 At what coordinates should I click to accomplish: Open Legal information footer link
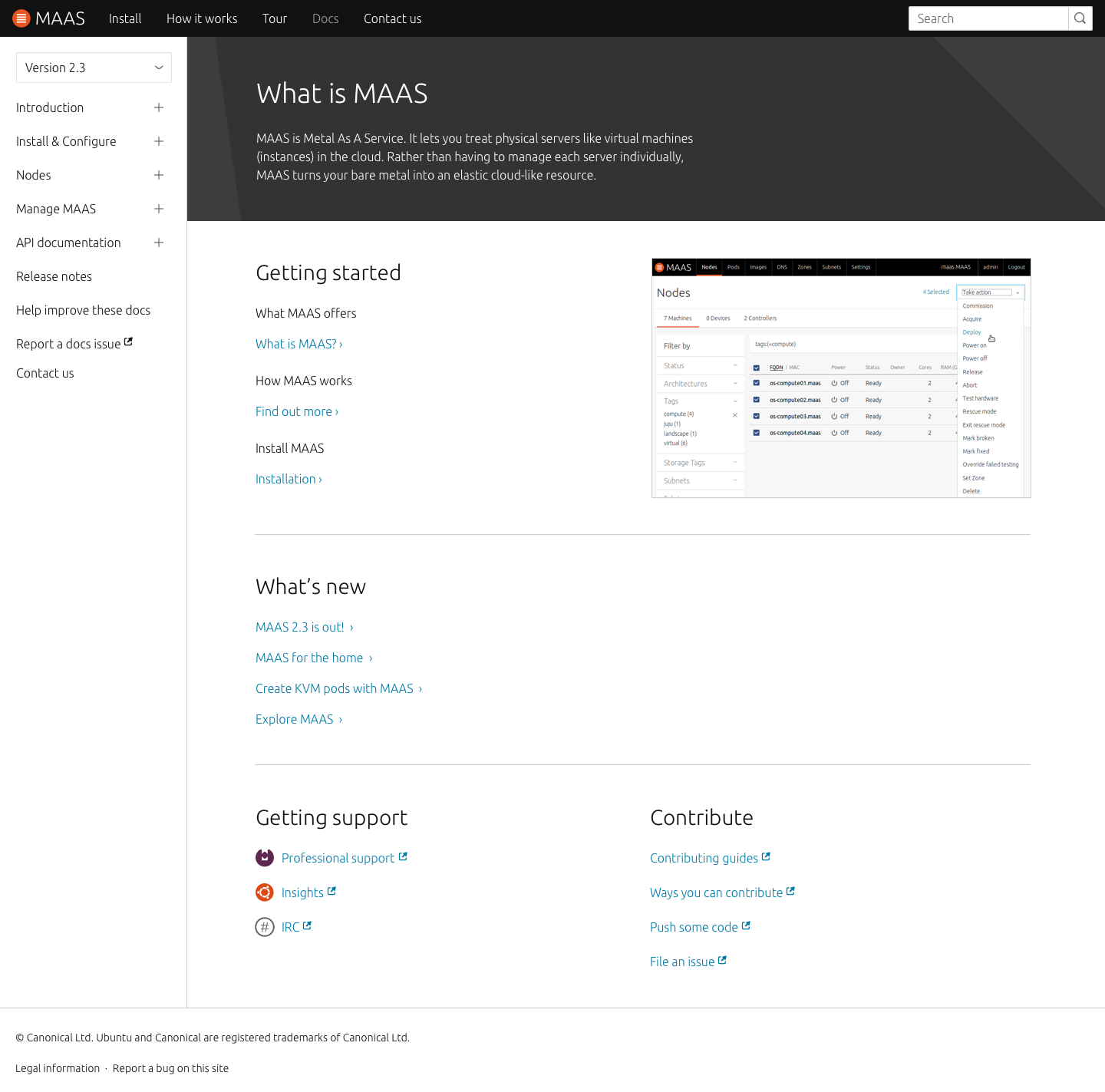[58, 1068]
